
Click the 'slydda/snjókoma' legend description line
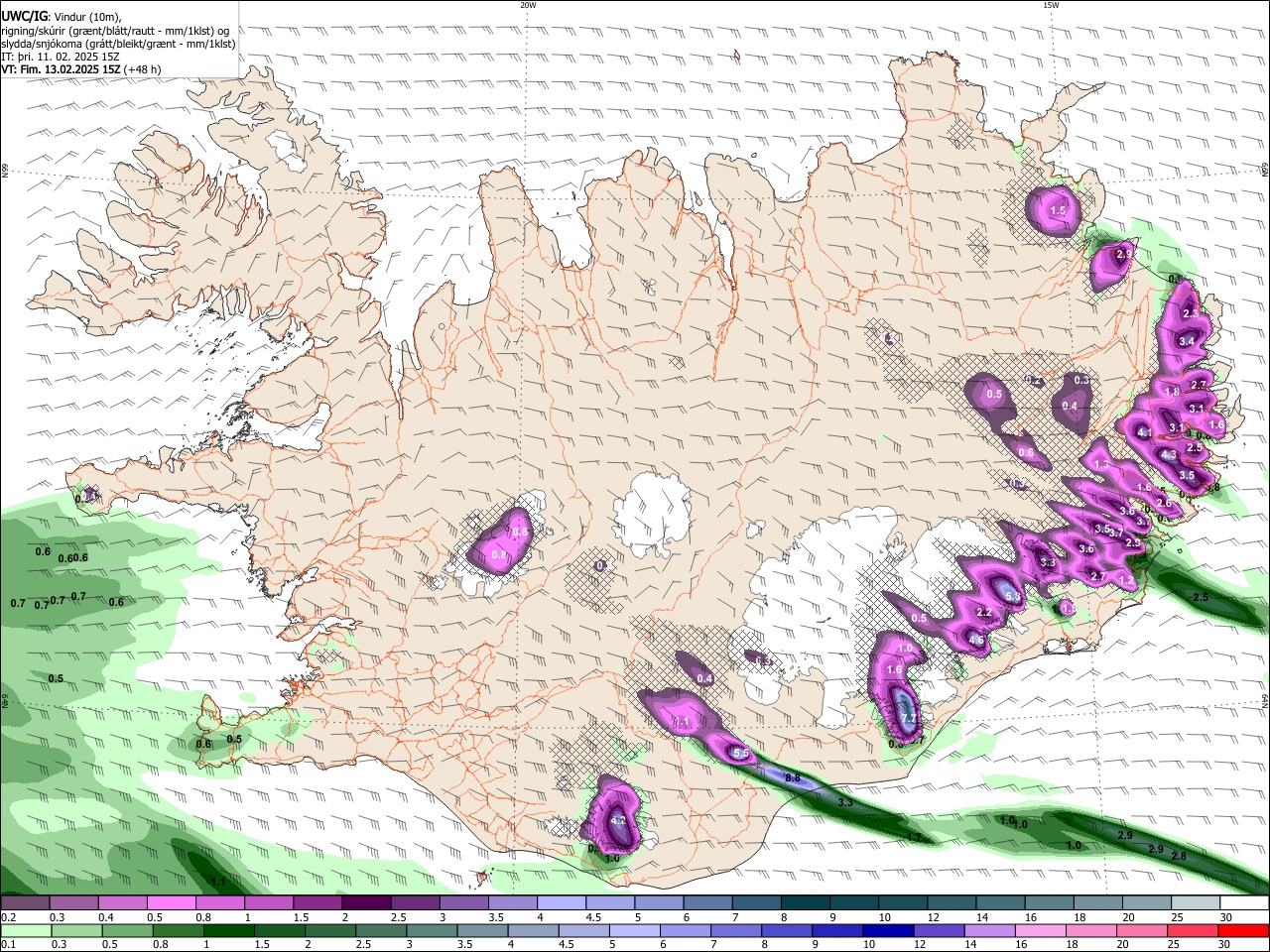coord(118,43)
